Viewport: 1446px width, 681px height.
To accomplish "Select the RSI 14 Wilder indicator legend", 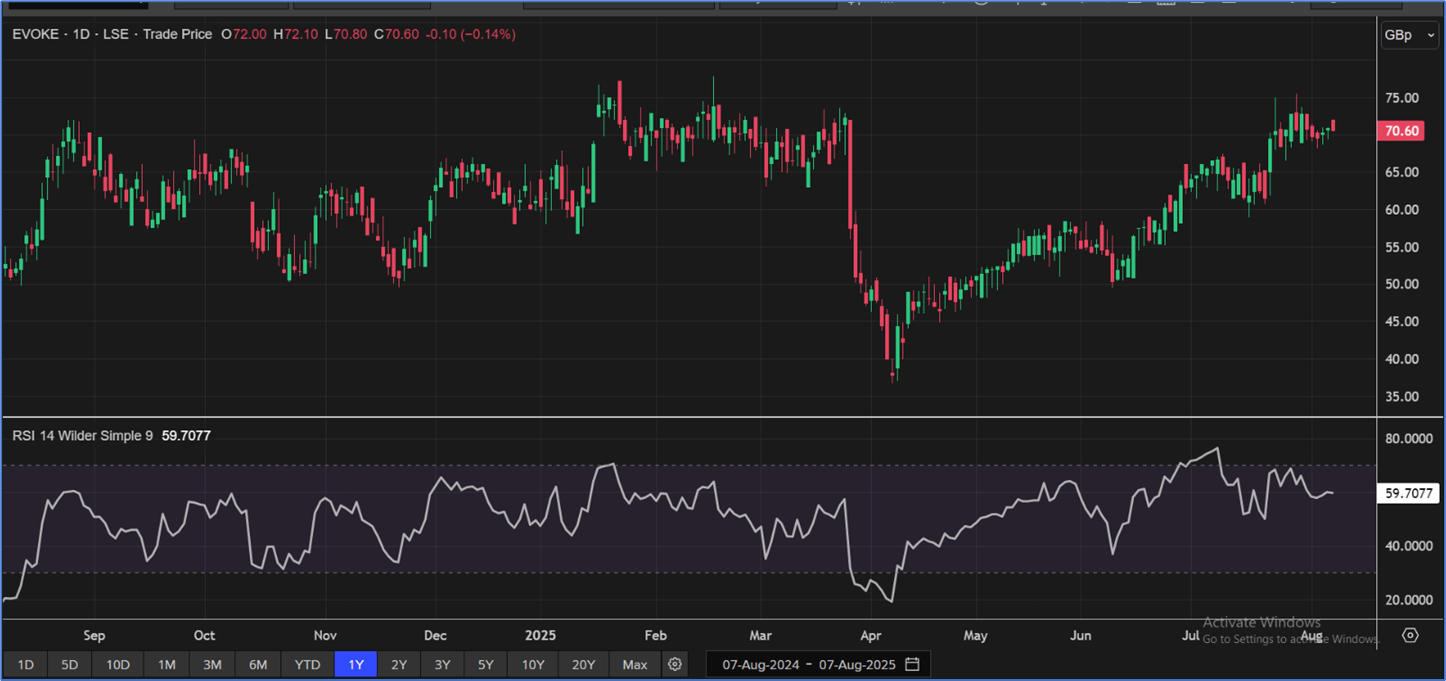I will click(82, 436).
